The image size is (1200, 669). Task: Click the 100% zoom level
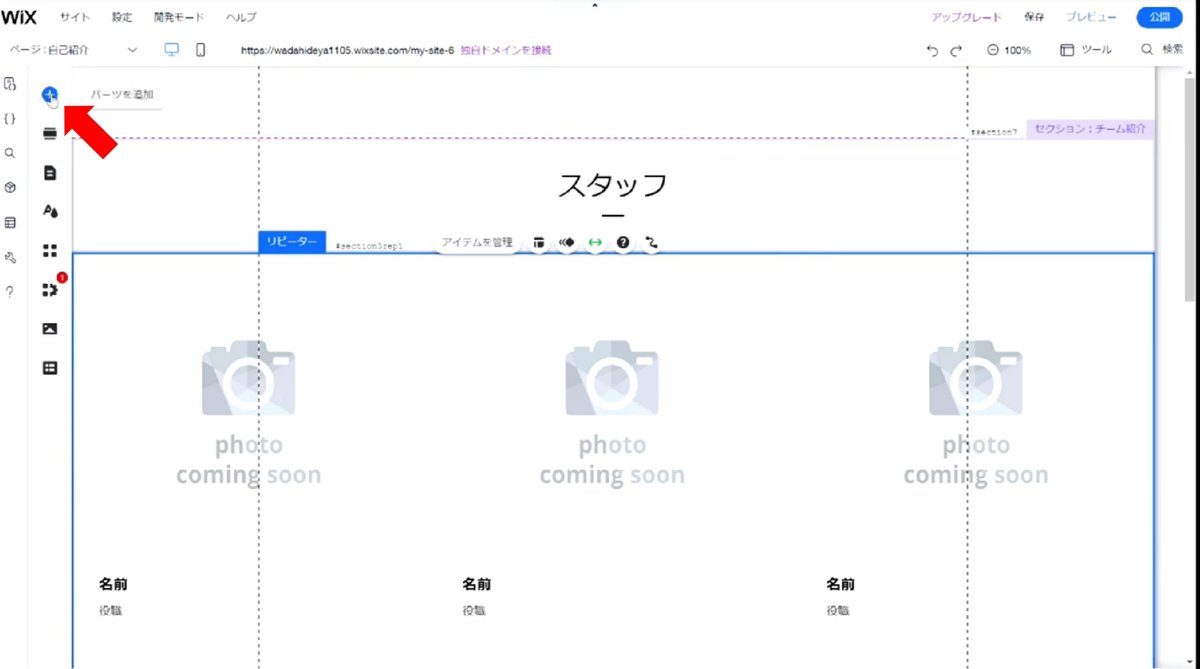1018,50
